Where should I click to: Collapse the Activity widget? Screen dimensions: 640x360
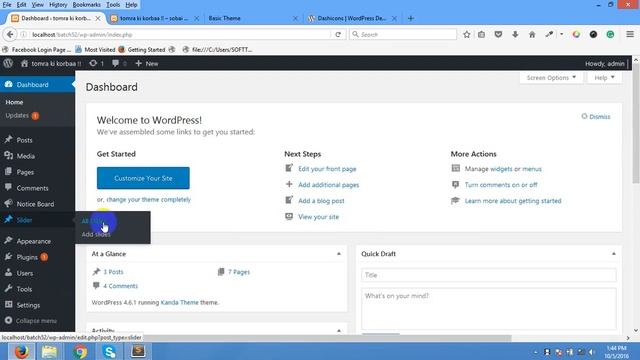[339, 331]
